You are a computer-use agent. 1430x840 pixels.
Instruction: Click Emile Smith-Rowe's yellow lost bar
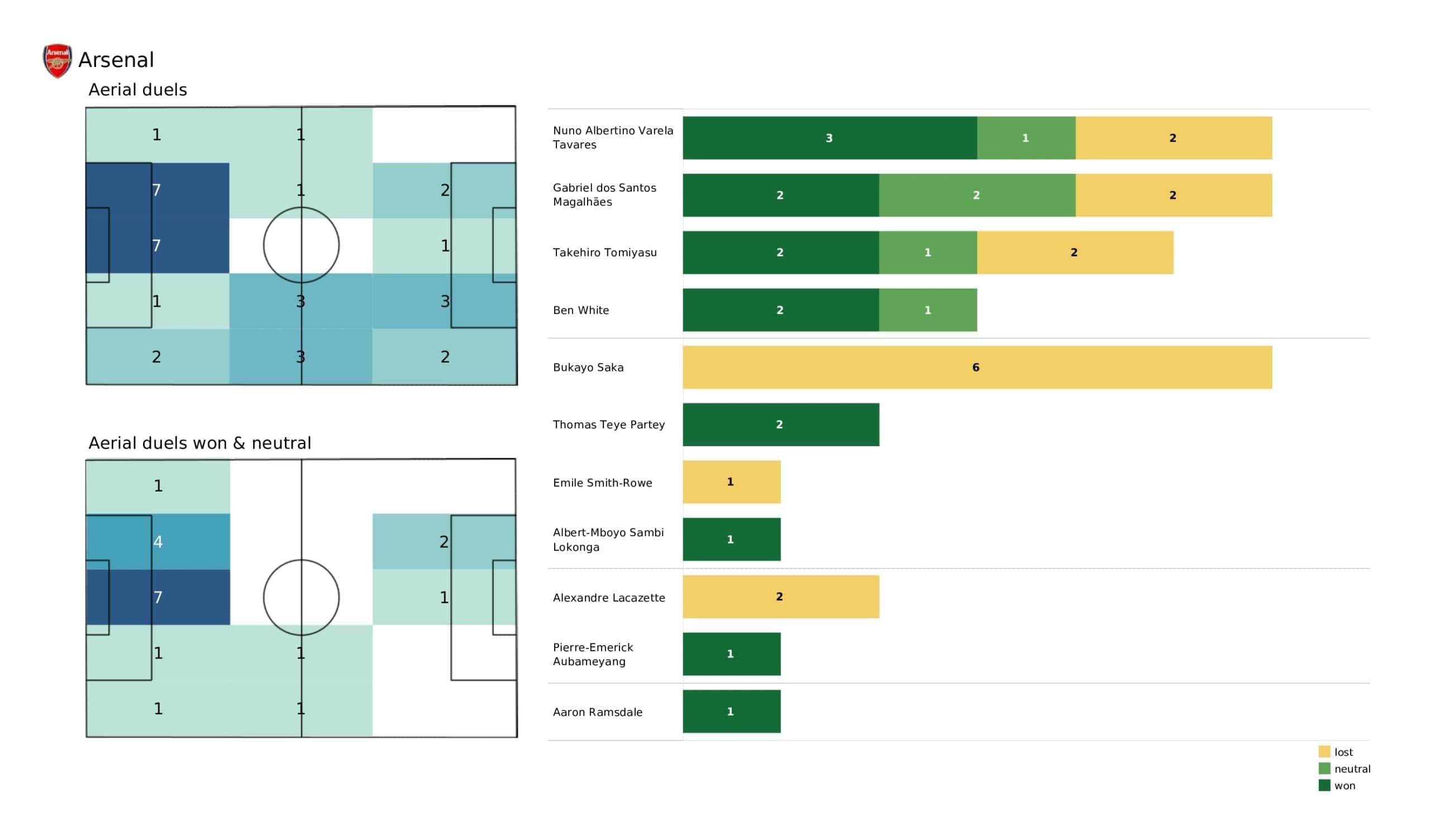point(731,482)
